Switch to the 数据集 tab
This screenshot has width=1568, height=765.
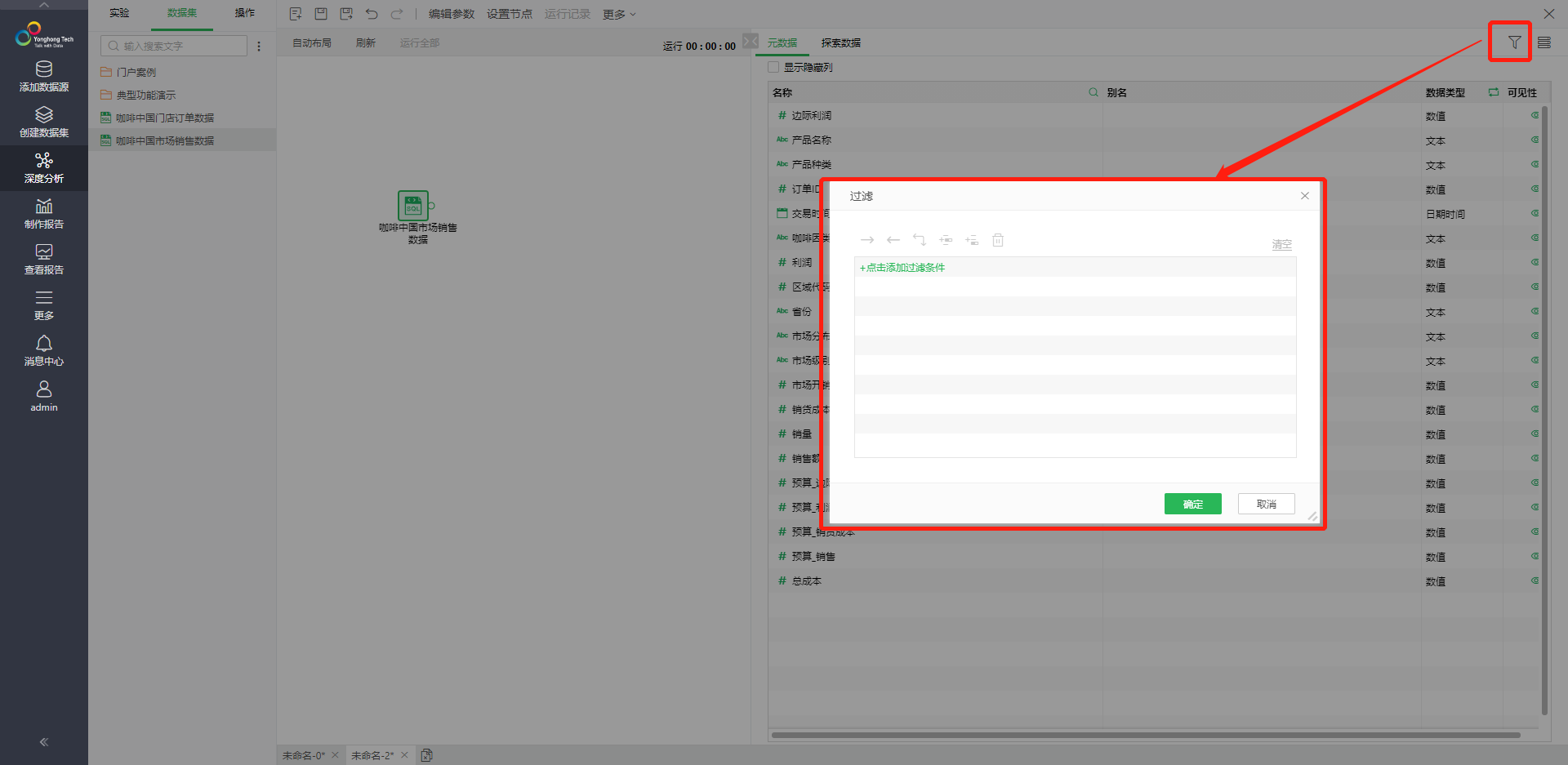pos(182,13)
